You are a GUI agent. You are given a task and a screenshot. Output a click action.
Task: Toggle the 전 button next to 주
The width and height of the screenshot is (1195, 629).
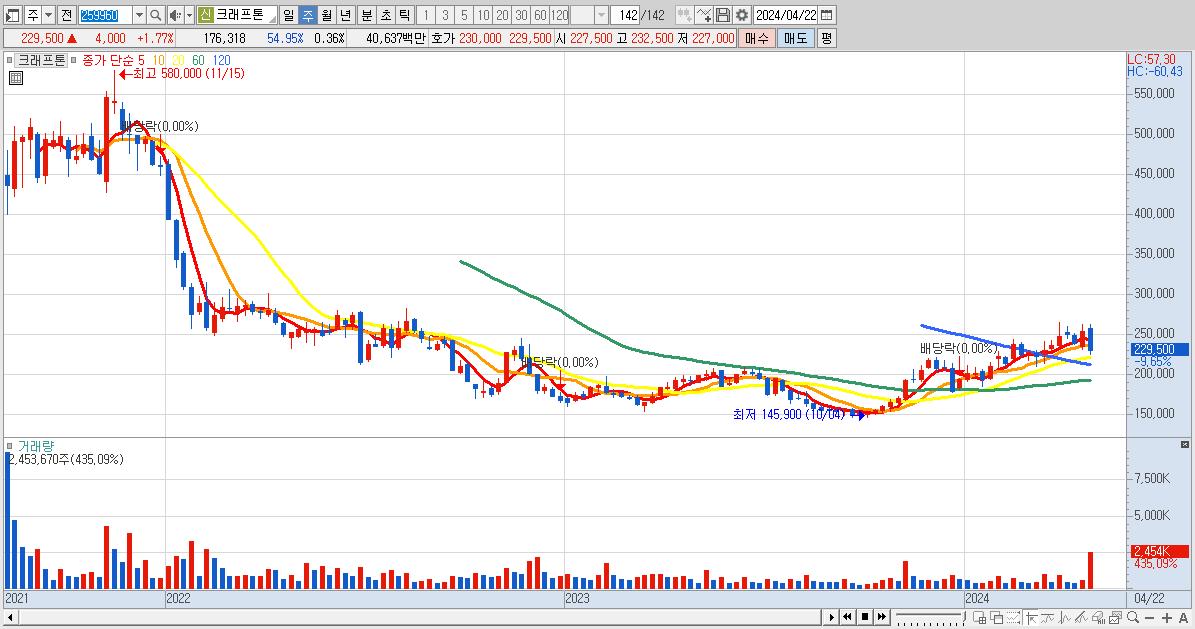[x=66, y=15]
